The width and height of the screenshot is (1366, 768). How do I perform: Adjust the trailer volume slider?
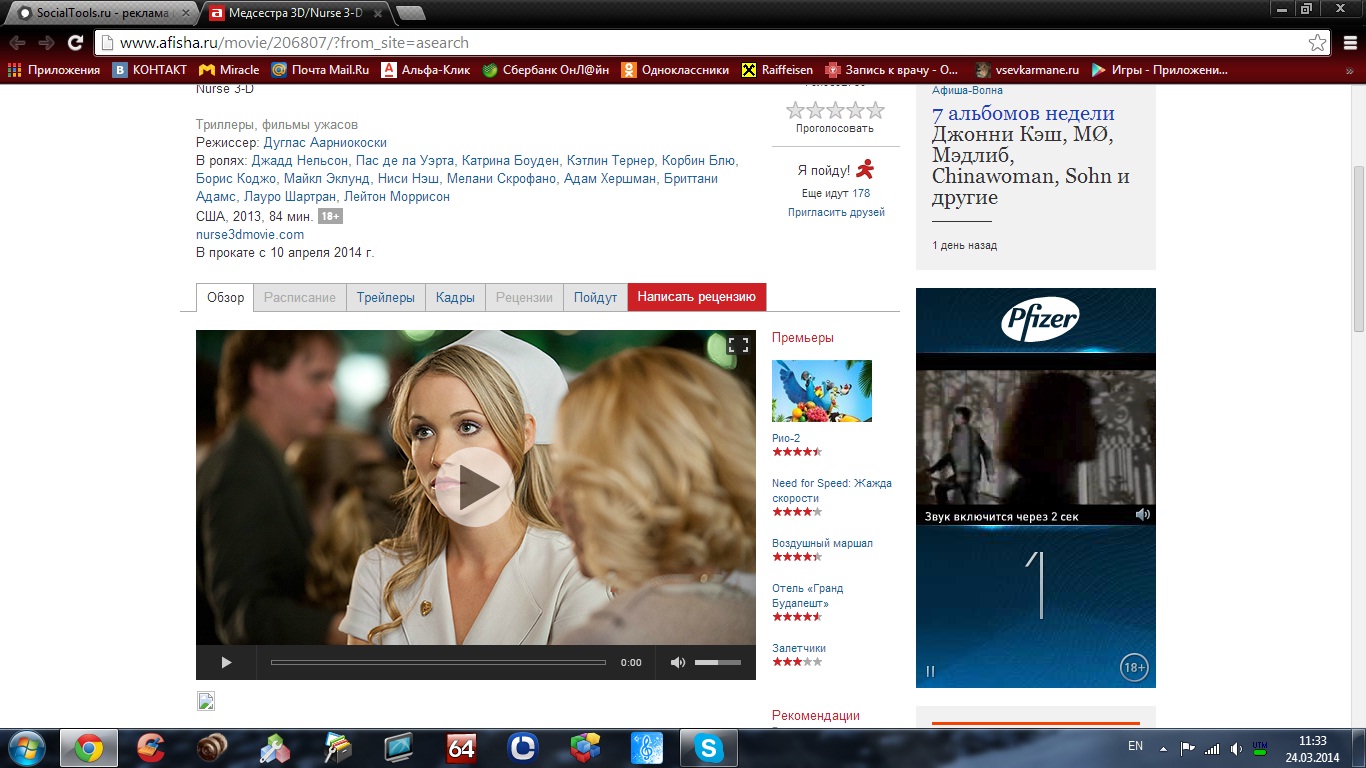718,662
